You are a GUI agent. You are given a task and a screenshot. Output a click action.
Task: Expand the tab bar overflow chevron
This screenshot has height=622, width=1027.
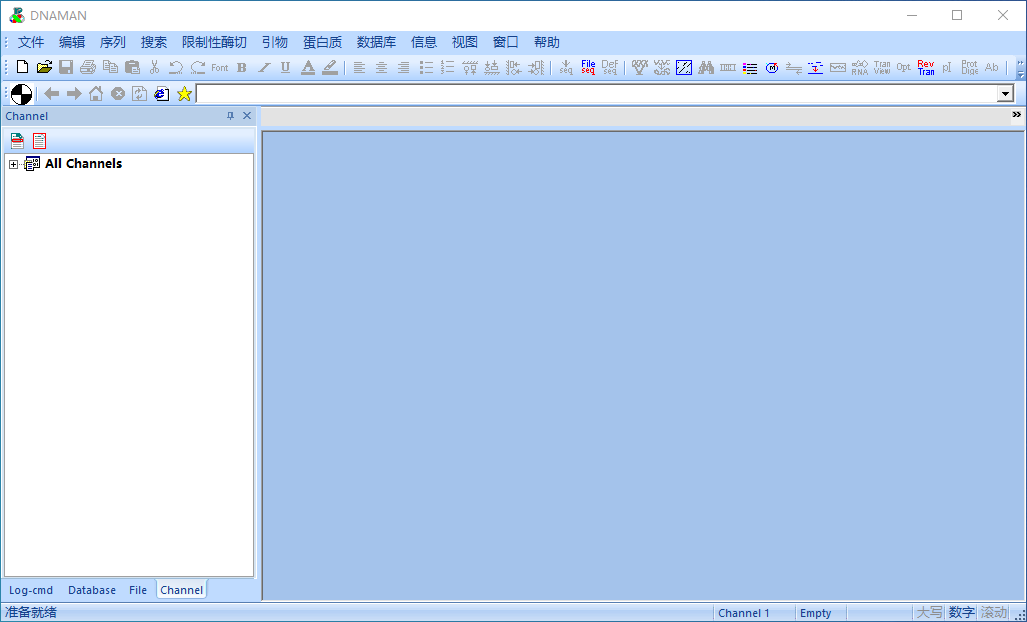tap(1016, 115)
